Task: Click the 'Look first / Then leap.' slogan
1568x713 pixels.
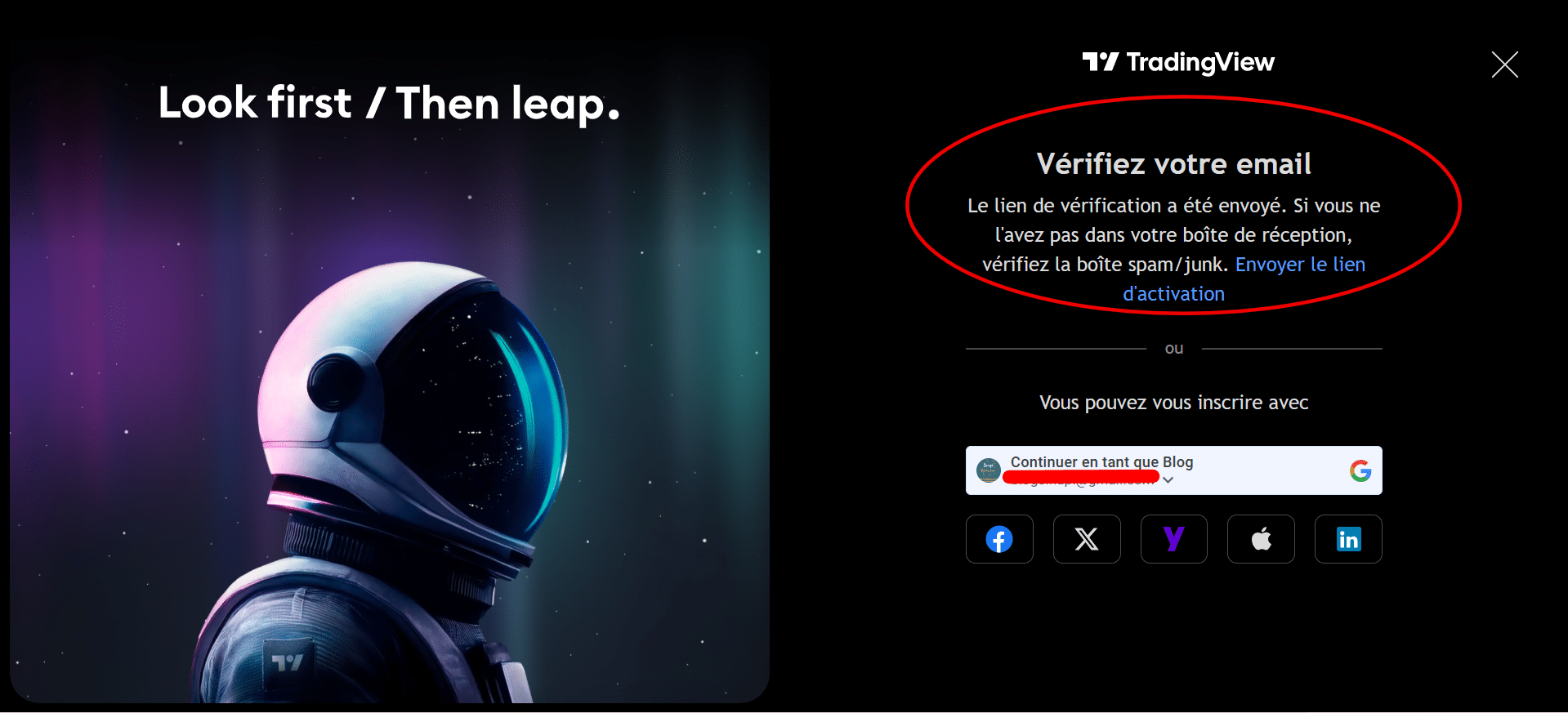Action: click(389, 104)
